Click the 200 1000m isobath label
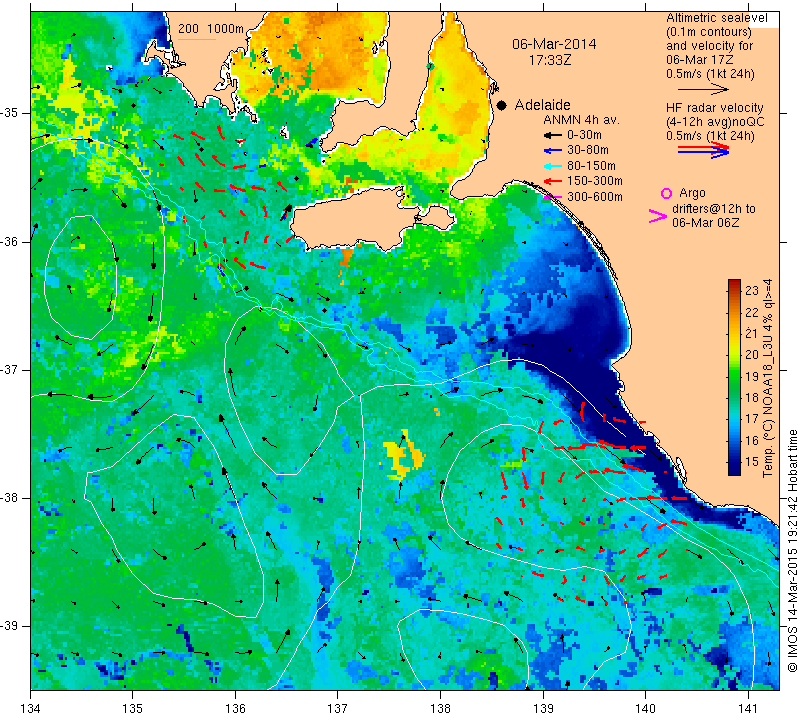The width and height of the screenshot is (800, 720). 211,29
